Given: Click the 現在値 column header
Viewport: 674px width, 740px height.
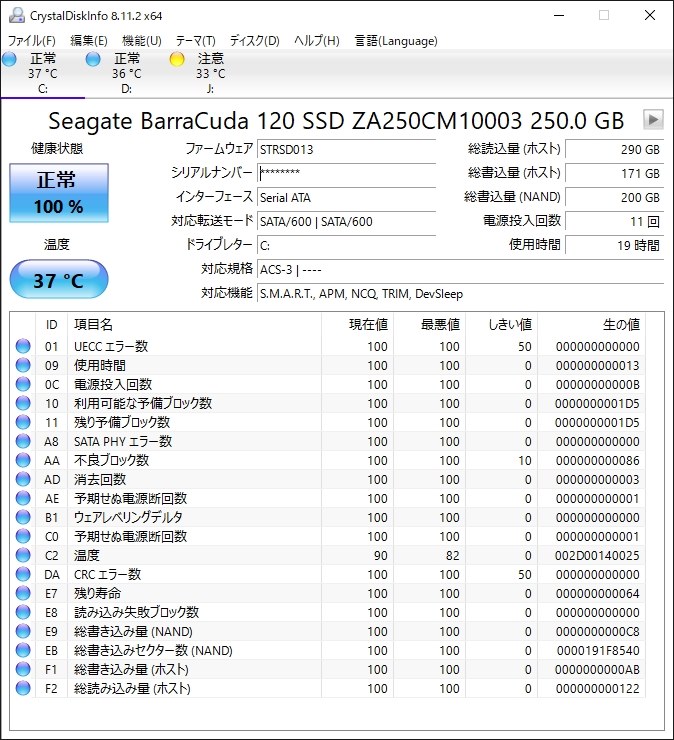Looking at the screenshot, I should [x=358, y=324].
